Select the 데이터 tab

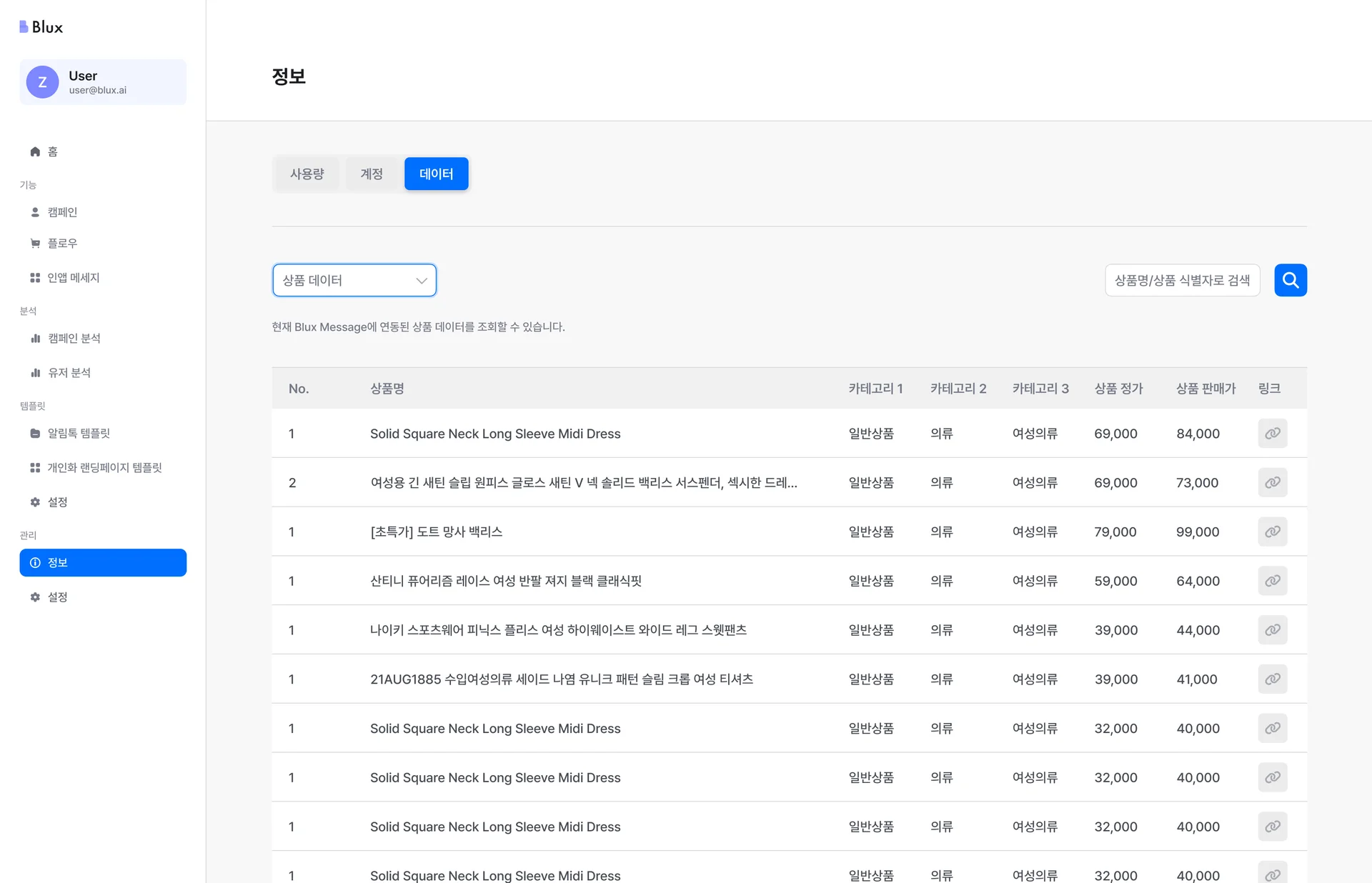tap(436, 174)
